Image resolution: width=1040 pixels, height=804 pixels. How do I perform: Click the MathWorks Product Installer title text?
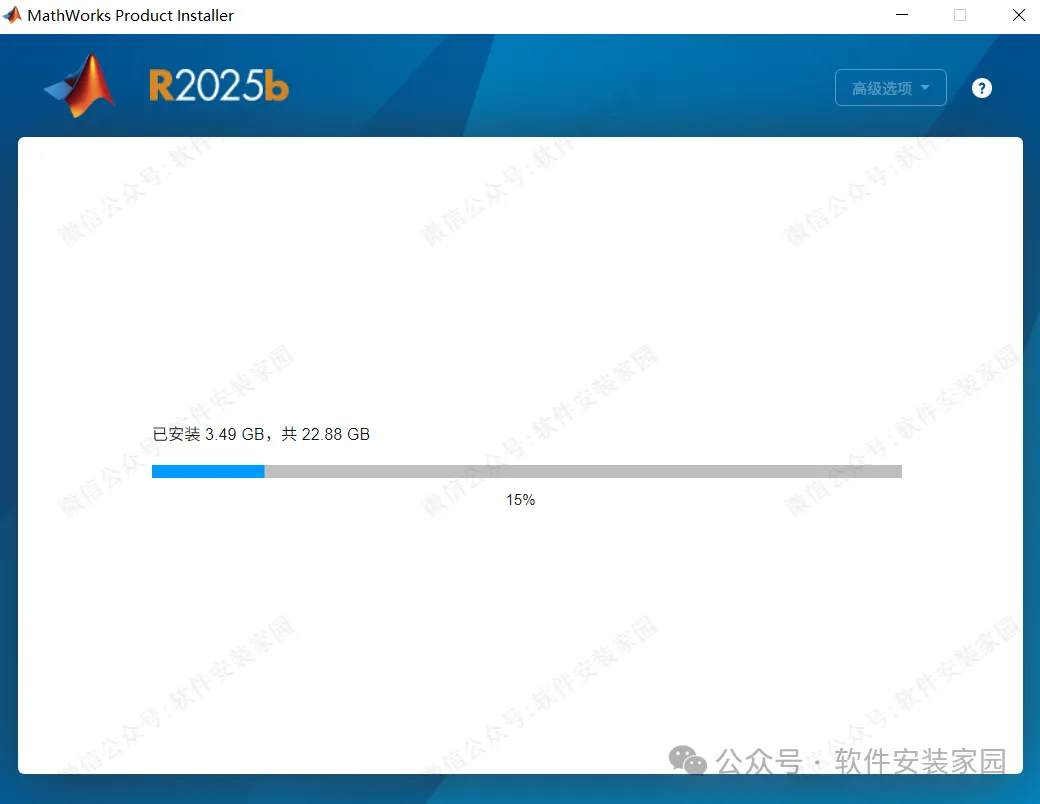(131, 15)
